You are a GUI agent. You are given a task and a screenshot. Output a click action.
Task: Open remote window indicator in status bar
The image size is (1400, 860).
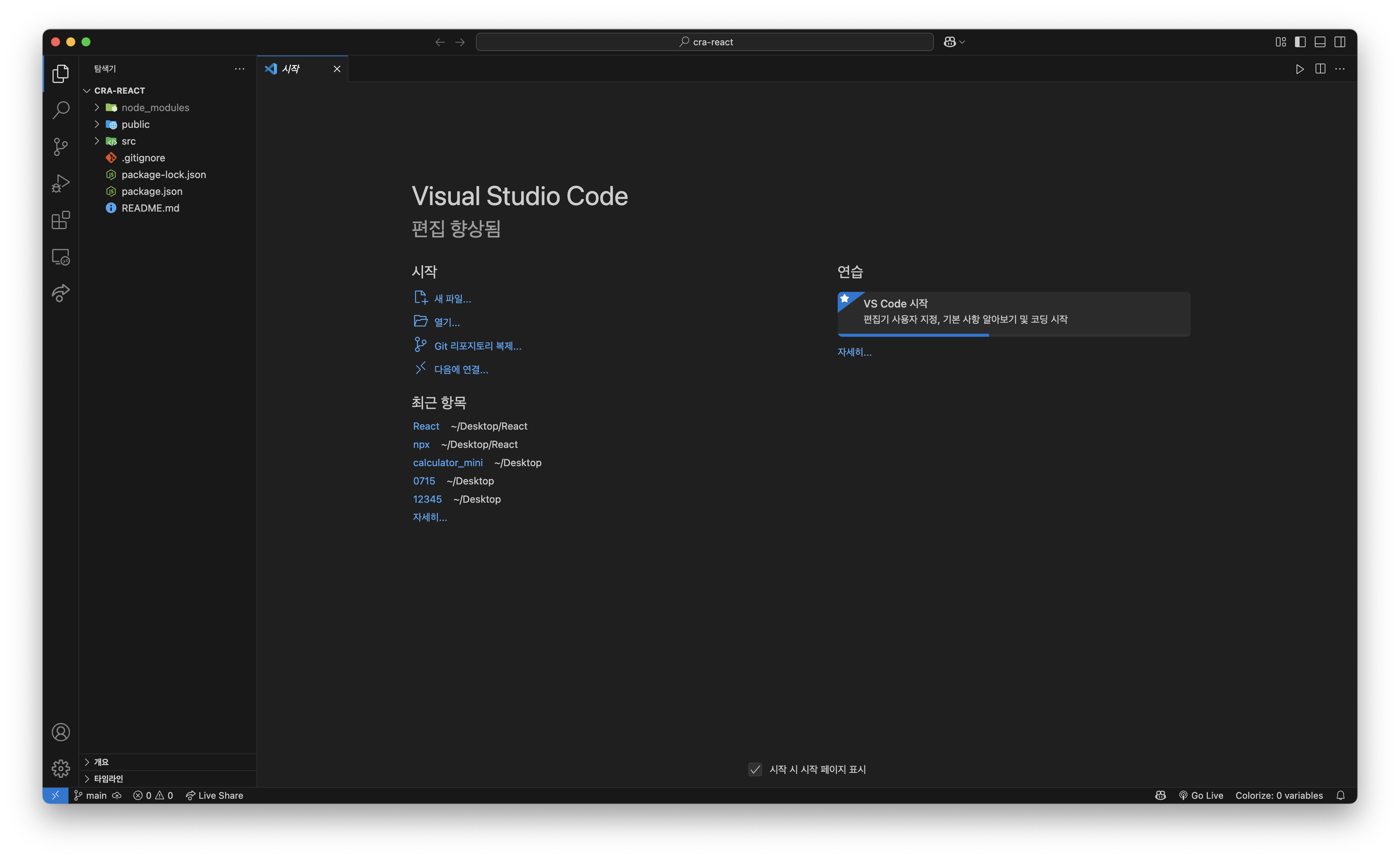(x=56, y=795)
